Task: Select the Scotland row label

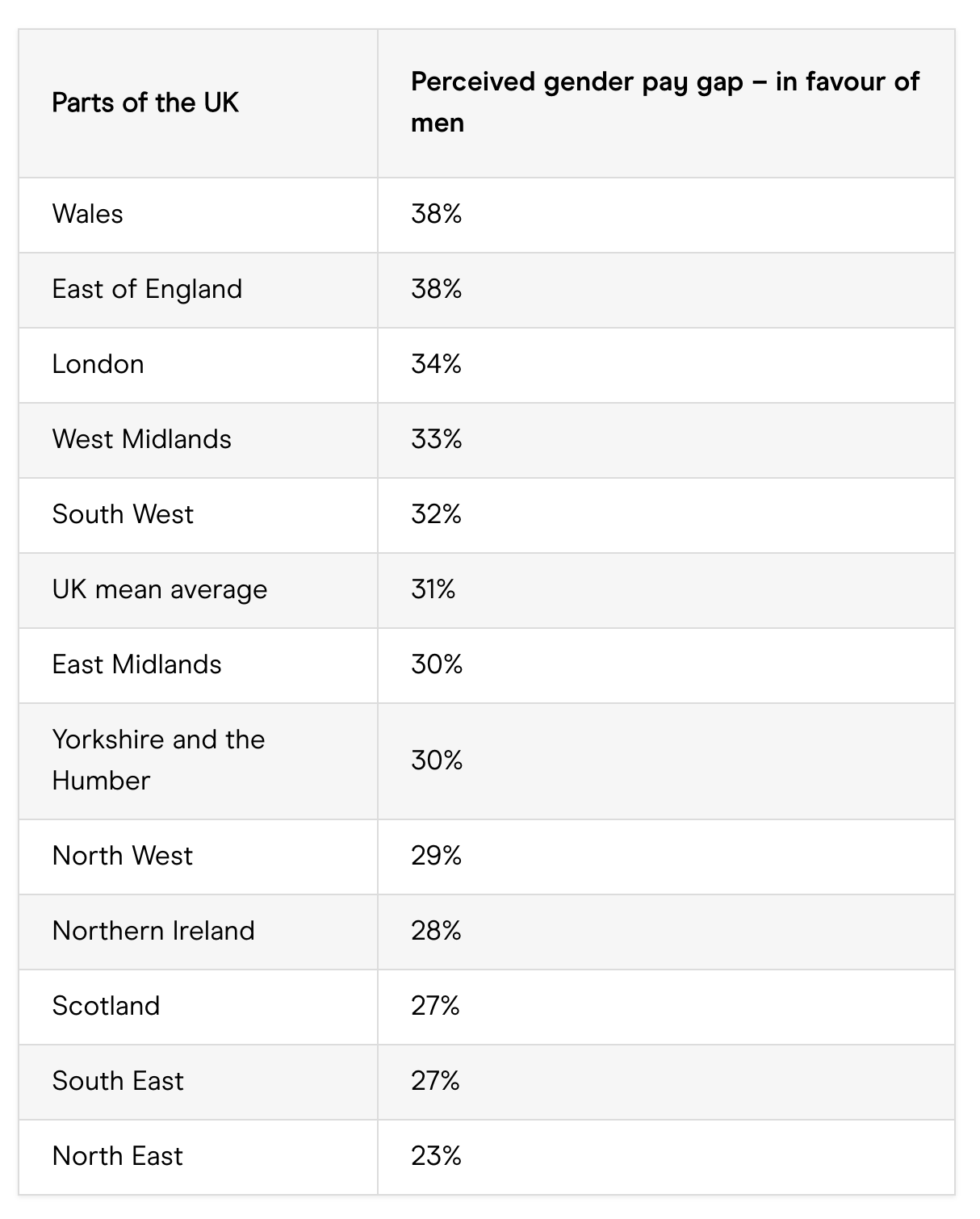Action: click(x=107, y=1006)
